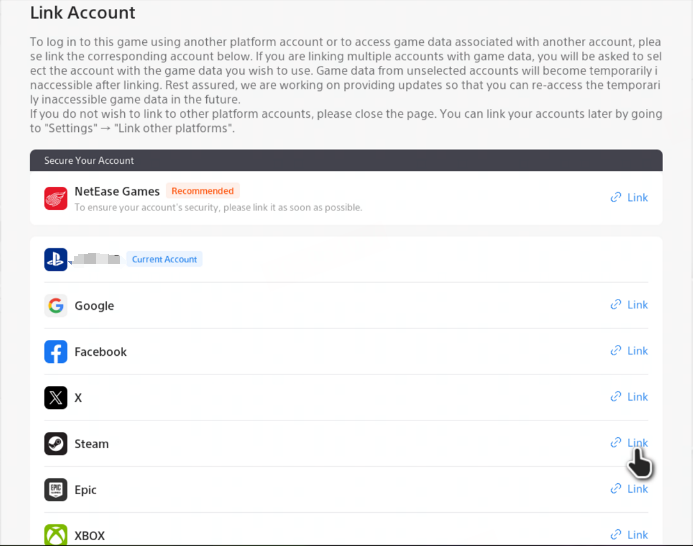Link your Epic account
The height and width of the screenshot is (546, 693).
pos(629,489)
